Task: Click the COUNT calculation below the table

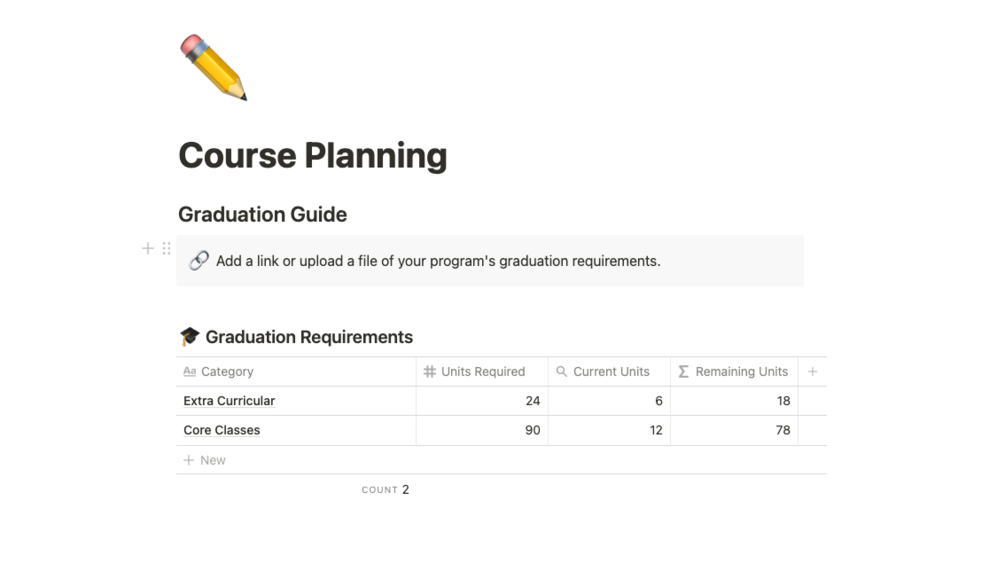Action: [x=386, y=490]
